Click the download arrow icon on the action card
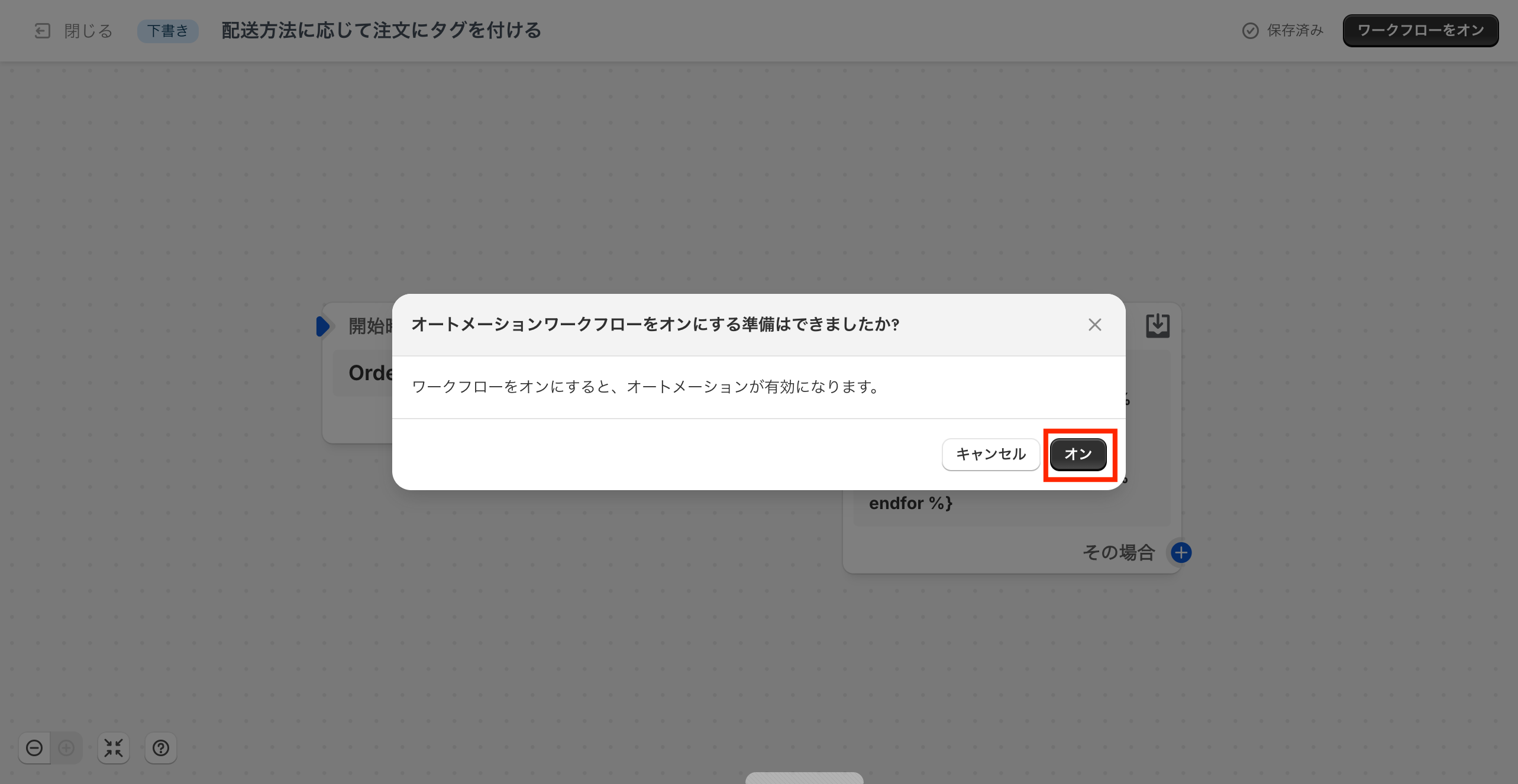 [x=1157, y=326]
